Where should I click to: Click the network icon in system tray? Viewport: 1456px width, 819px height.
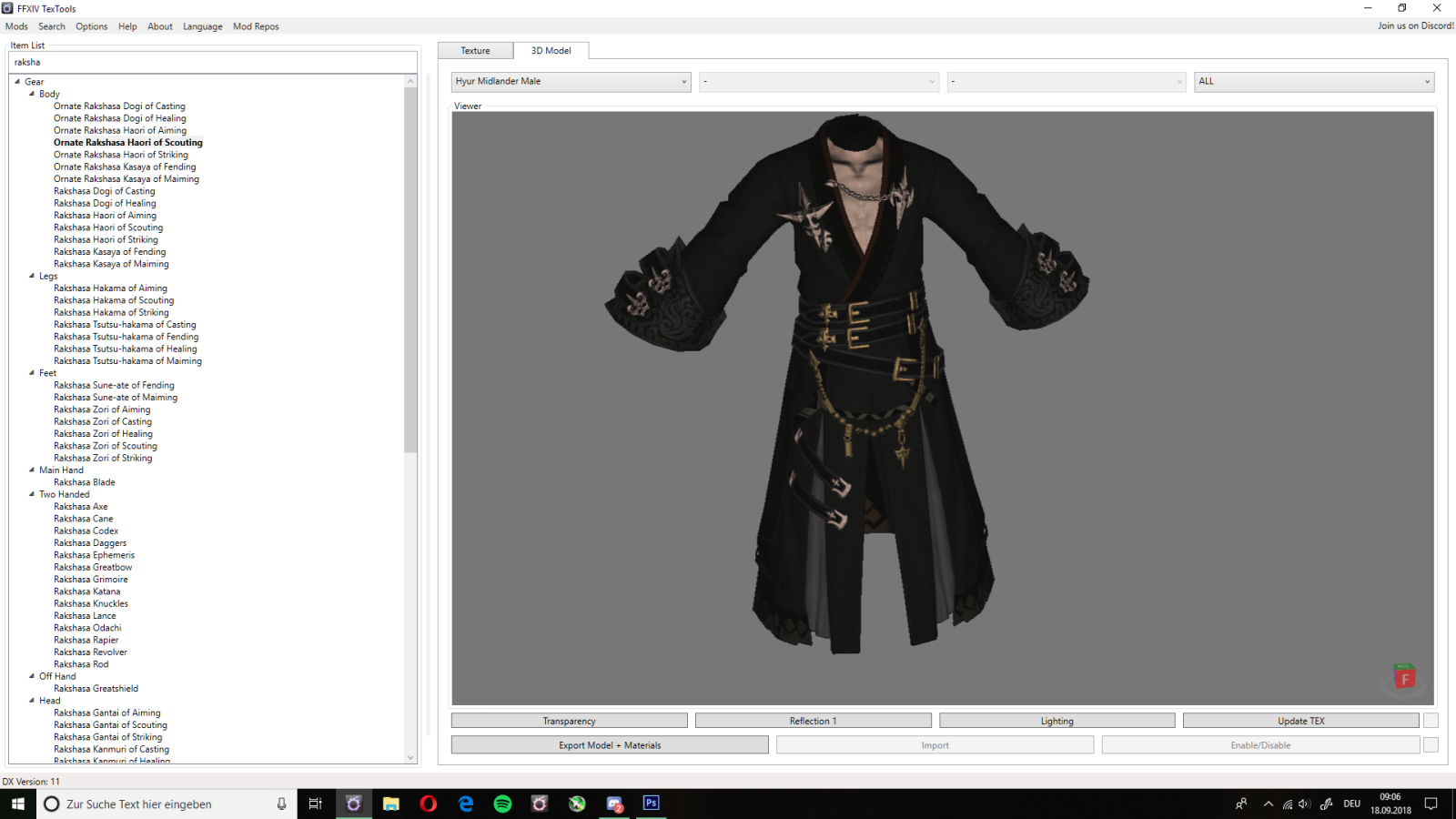[1287, 804]
